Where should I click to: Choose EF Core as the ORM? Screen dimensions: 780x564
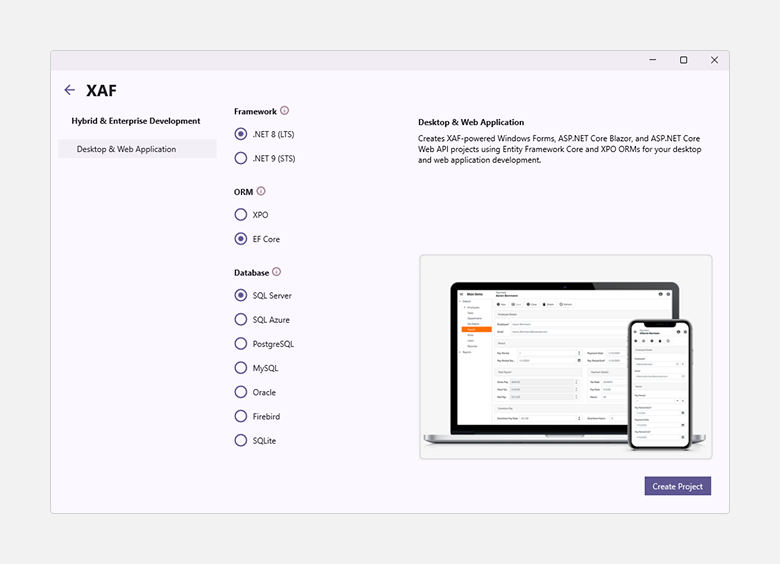pos(240,239)
